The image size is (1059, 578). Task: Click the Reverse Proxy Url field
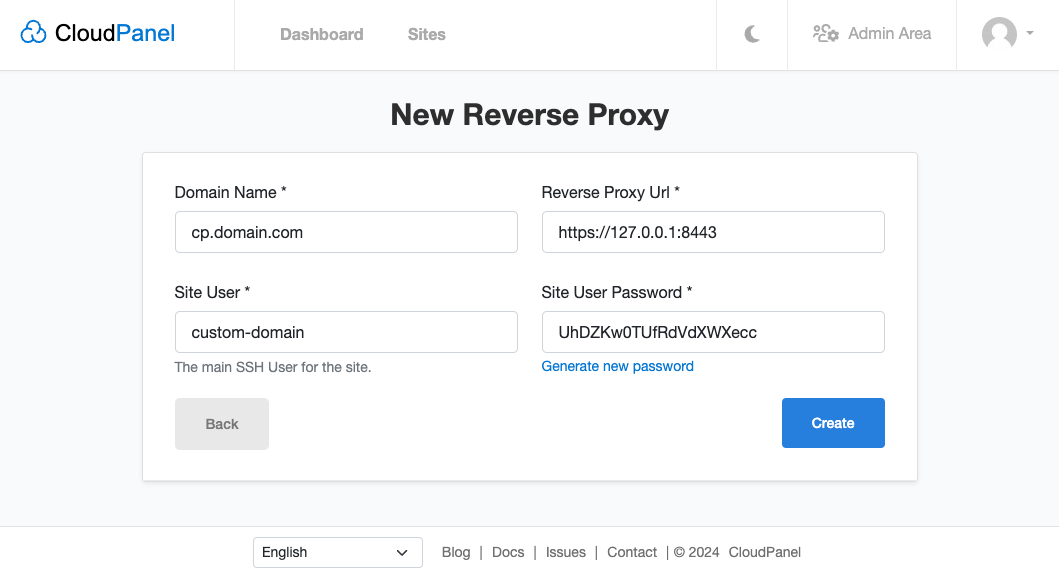tap(712, 232)
